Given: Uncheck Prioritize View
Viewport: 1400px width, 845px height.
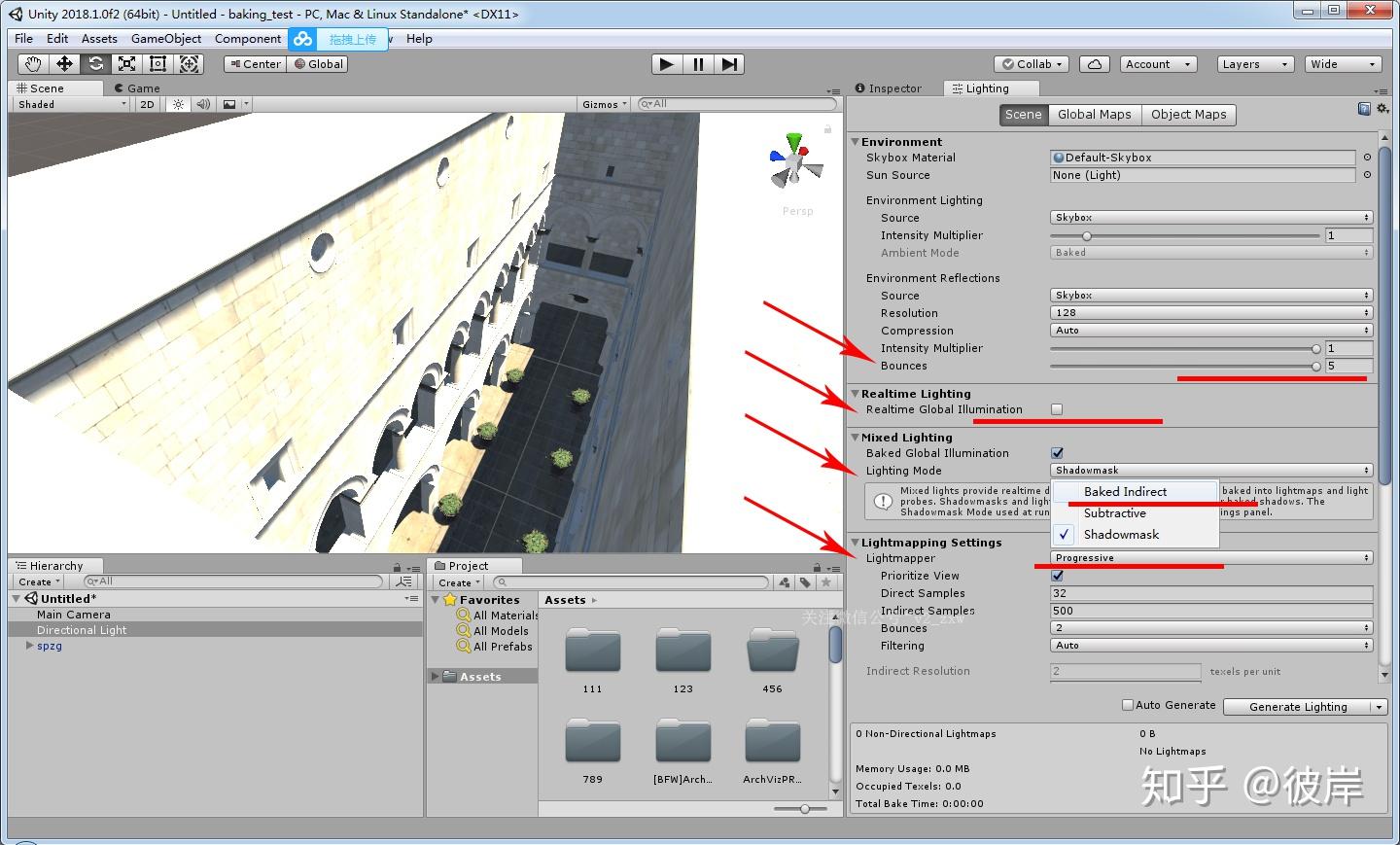Looking at the screenshot, I should 1057,576.
